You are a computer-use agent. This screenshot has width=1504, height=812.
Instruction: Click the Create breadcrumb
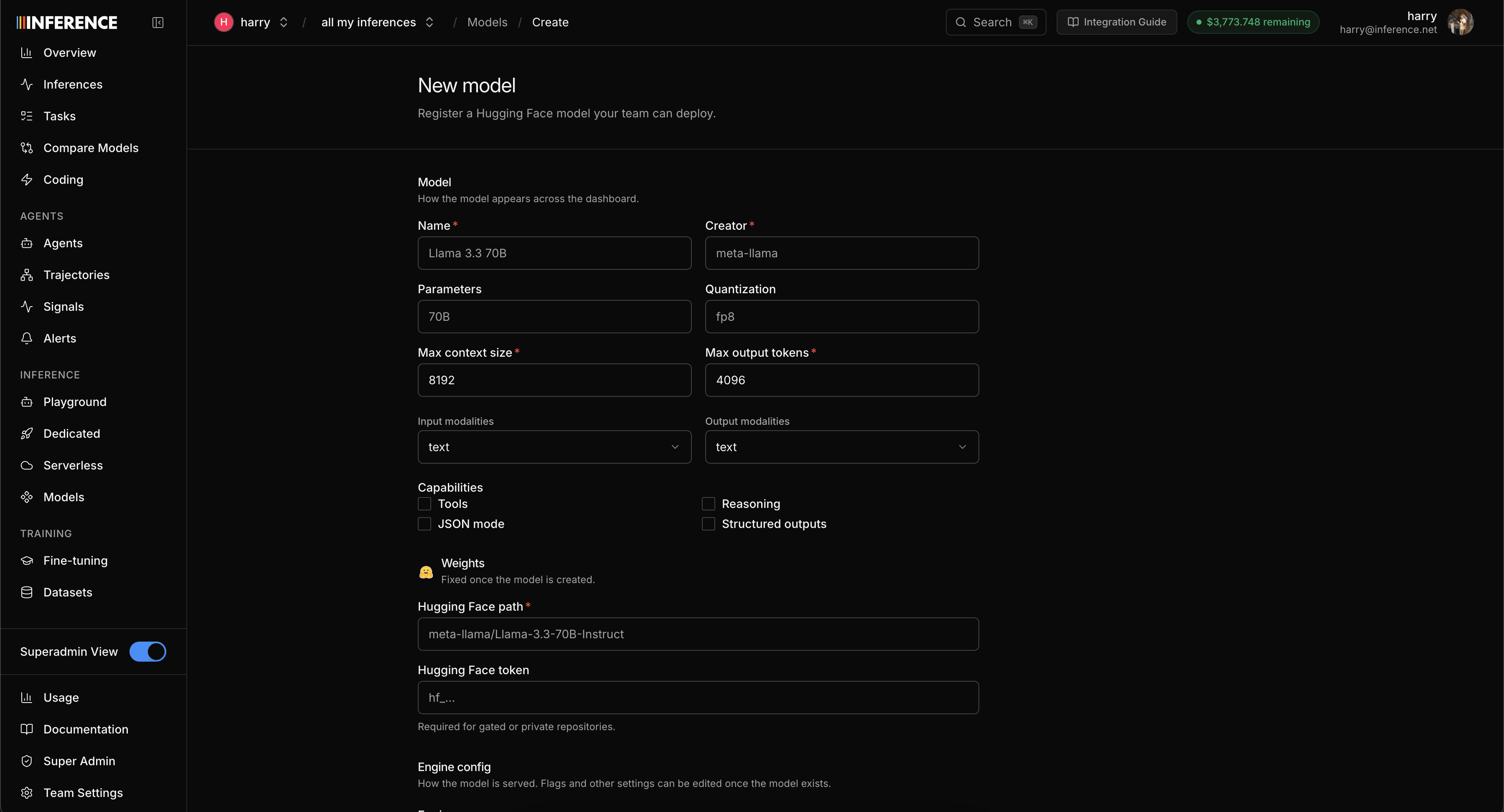click(x=550, y=22)
